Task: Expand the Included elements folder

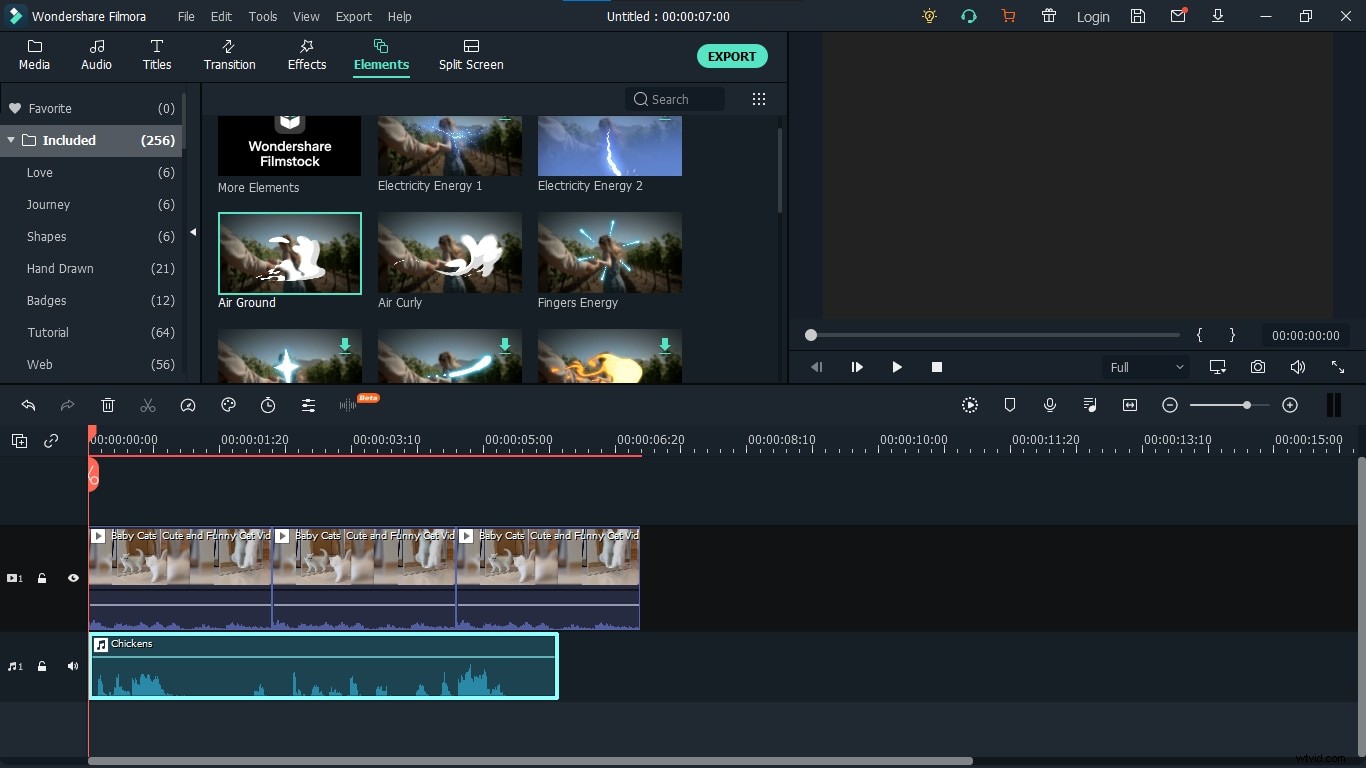Action: point(13,140)
